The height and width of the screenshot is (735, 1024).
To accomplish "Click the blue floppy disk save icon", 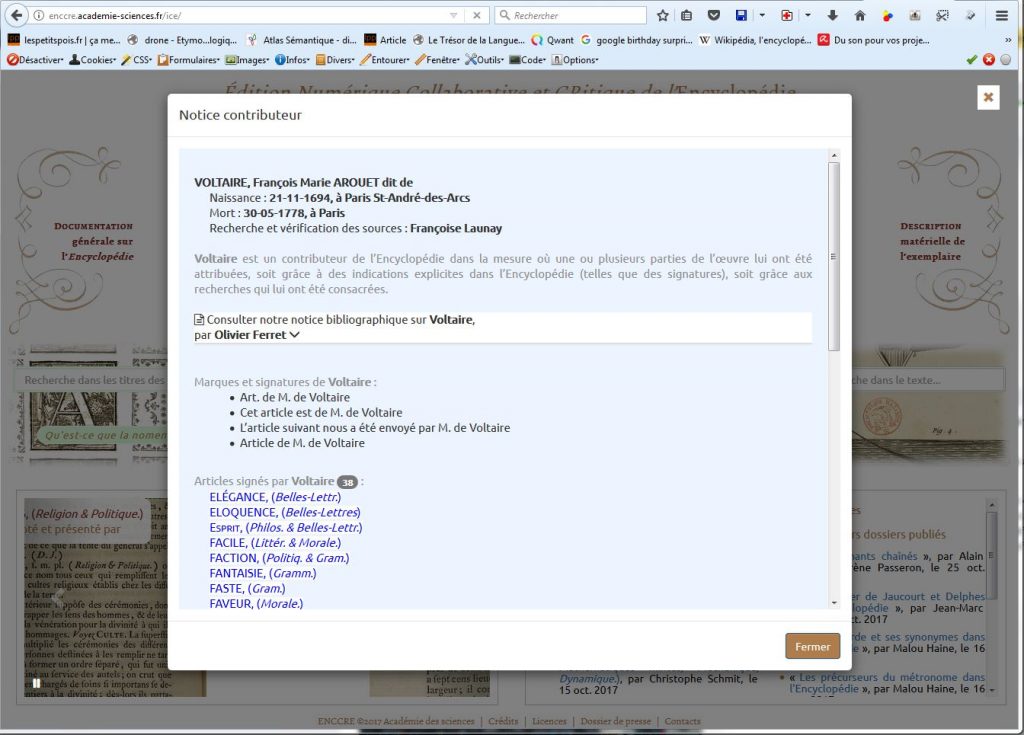I will tap(741, 16).
